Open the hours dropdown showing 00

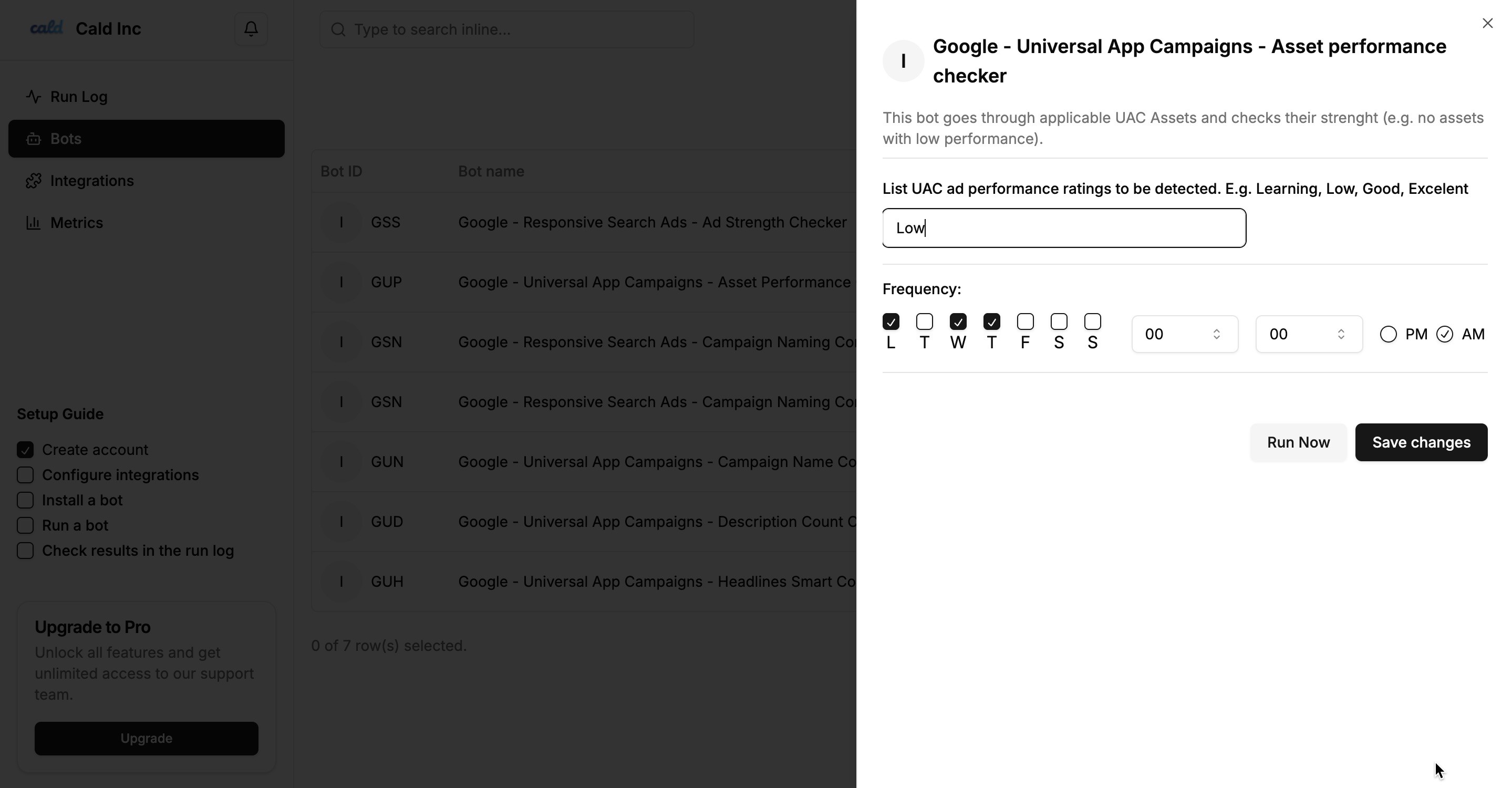[1185, 334]
